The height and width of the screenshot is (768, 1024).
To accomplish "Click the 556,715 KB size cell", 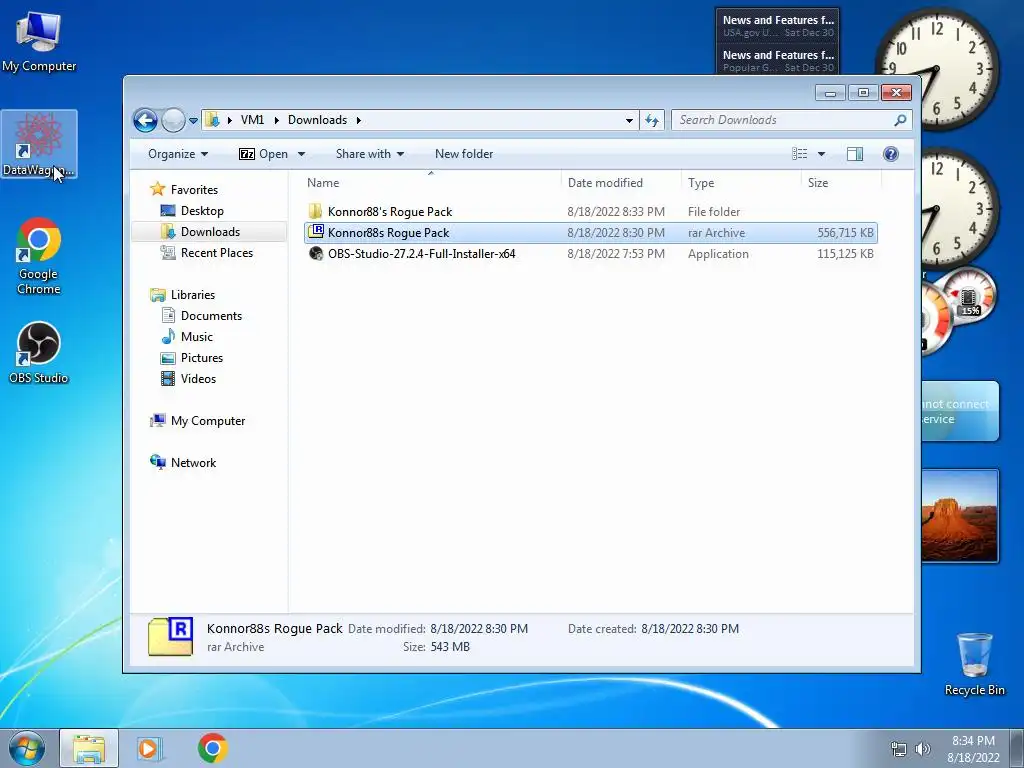I will tap(845, 232).
